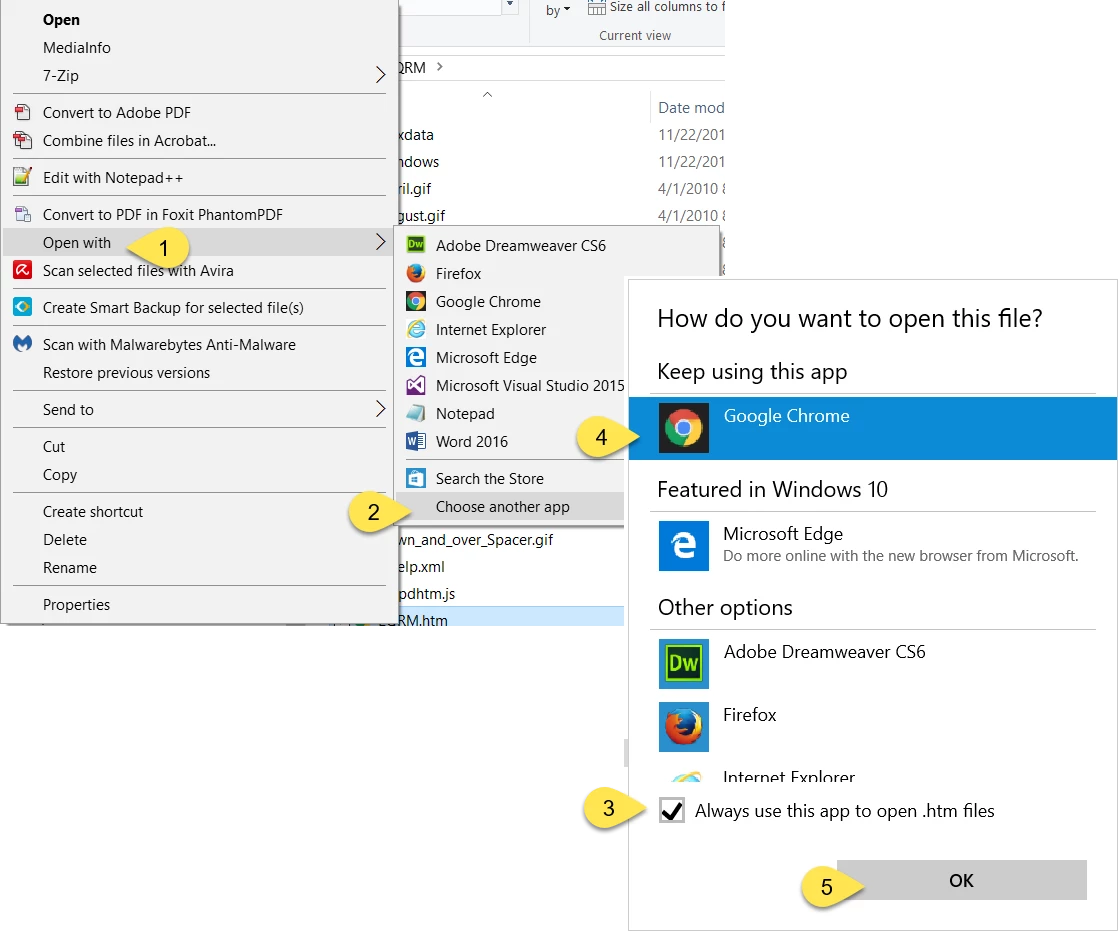Select Restore previous versions
This screenshot has height=931, width=1118.
[126, 373]
